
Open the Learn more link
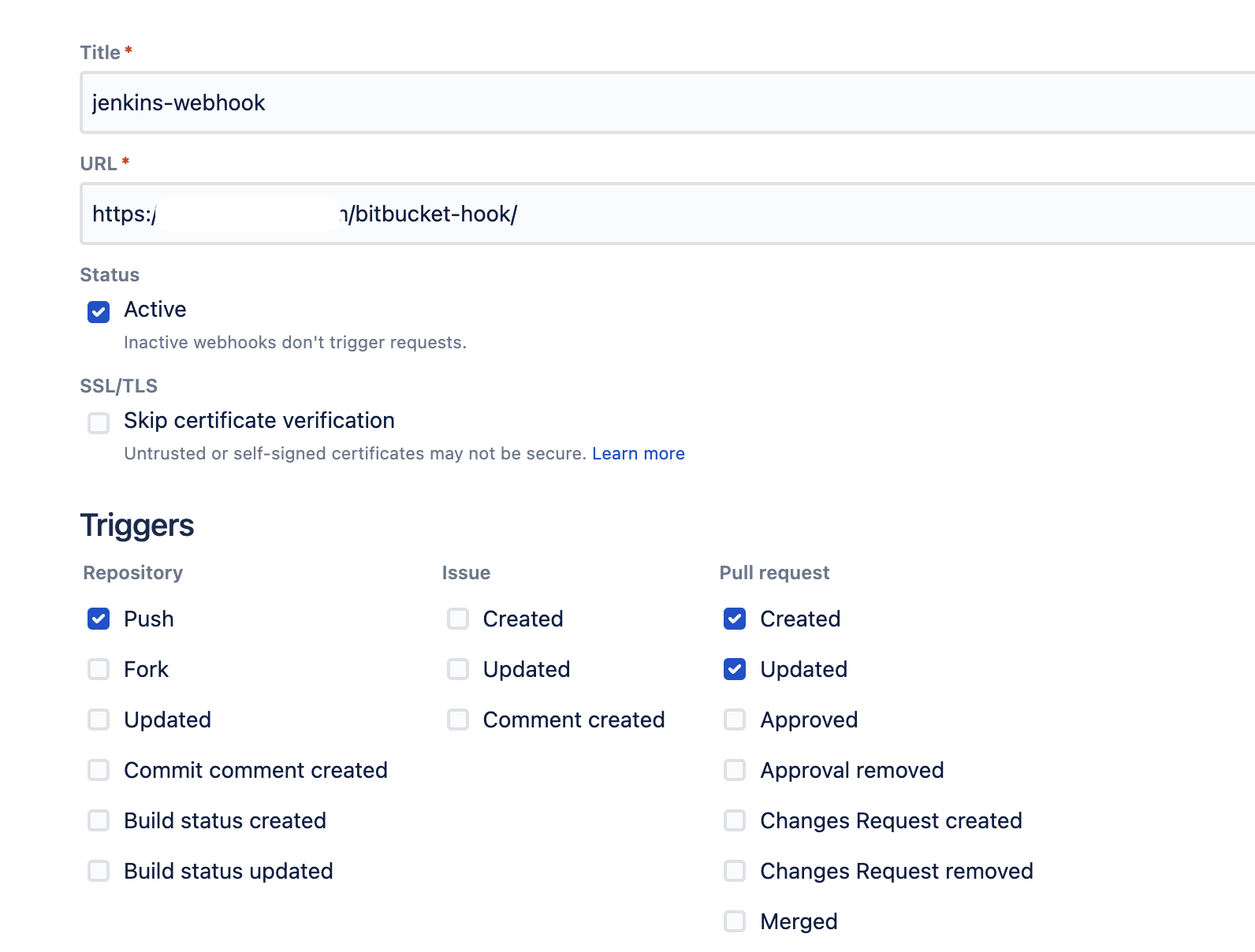pos(638,454)
